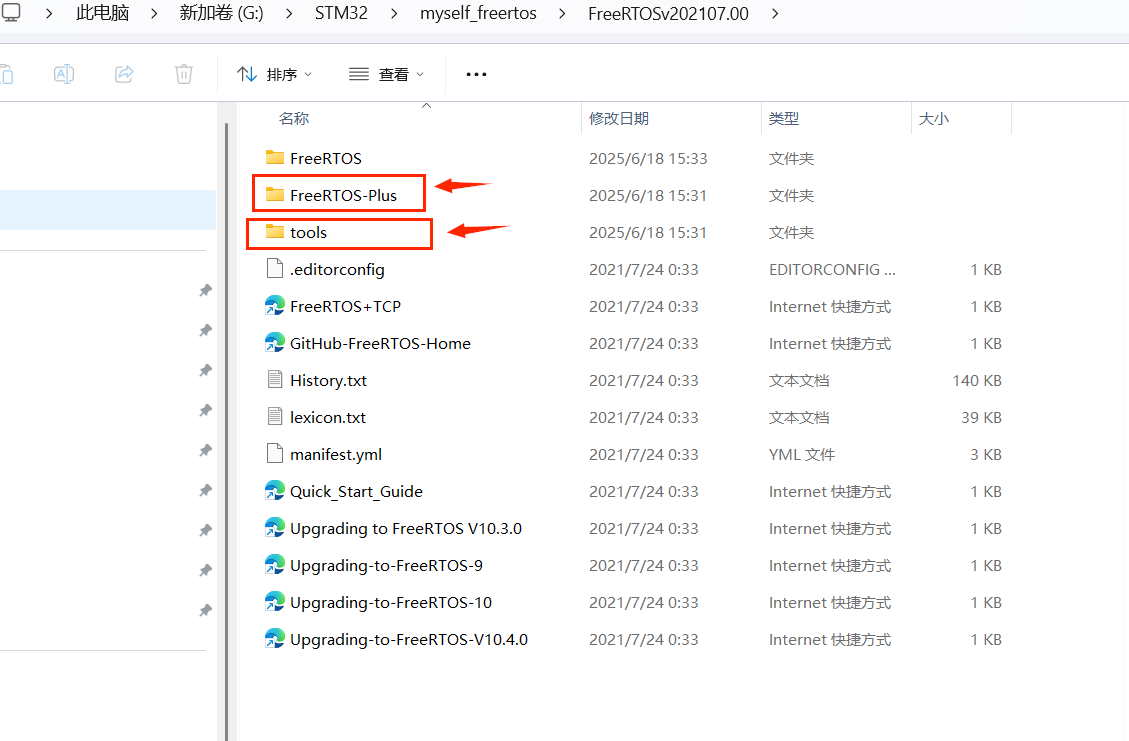Expand chevron after STM32 breadcrumb
This screenshot has height=741, width=1129.
[x=394, y=14]
